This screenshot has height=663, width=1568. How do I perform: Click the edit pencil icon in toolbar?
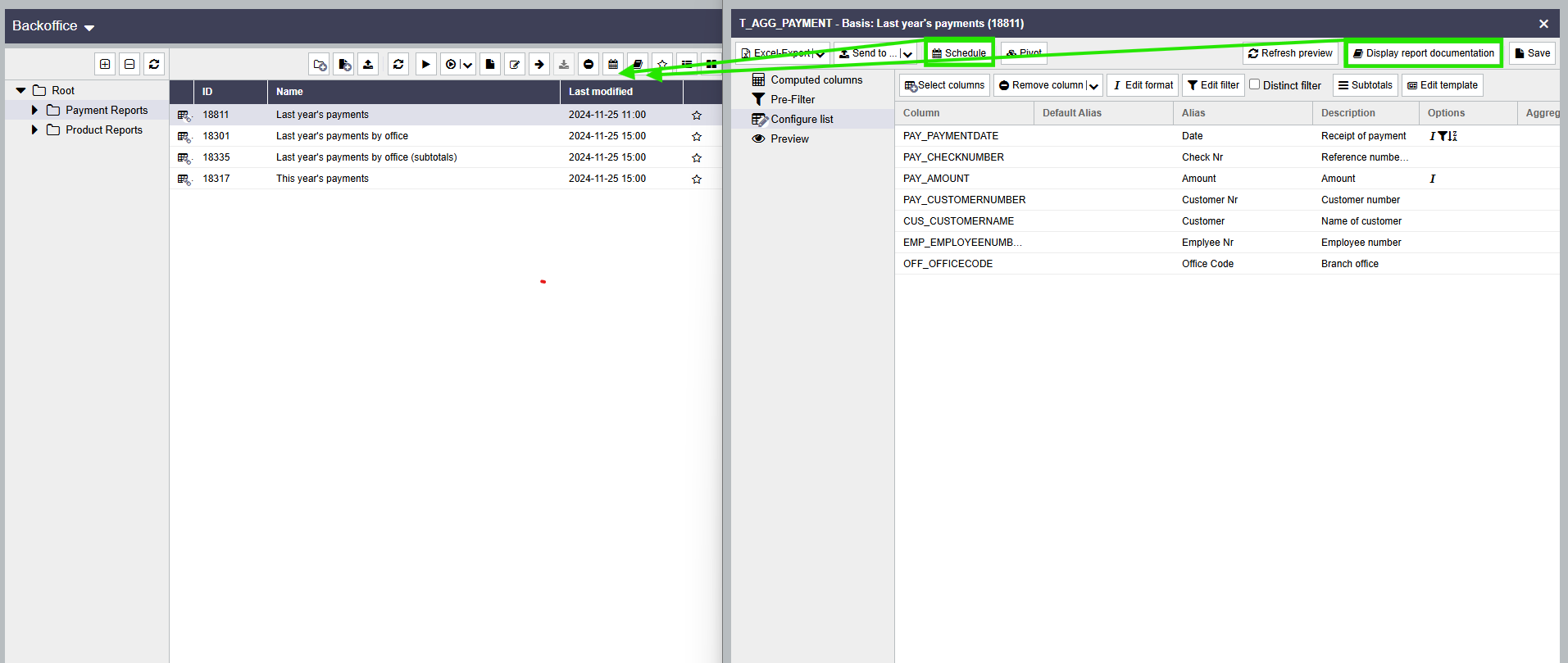(514, 64)
